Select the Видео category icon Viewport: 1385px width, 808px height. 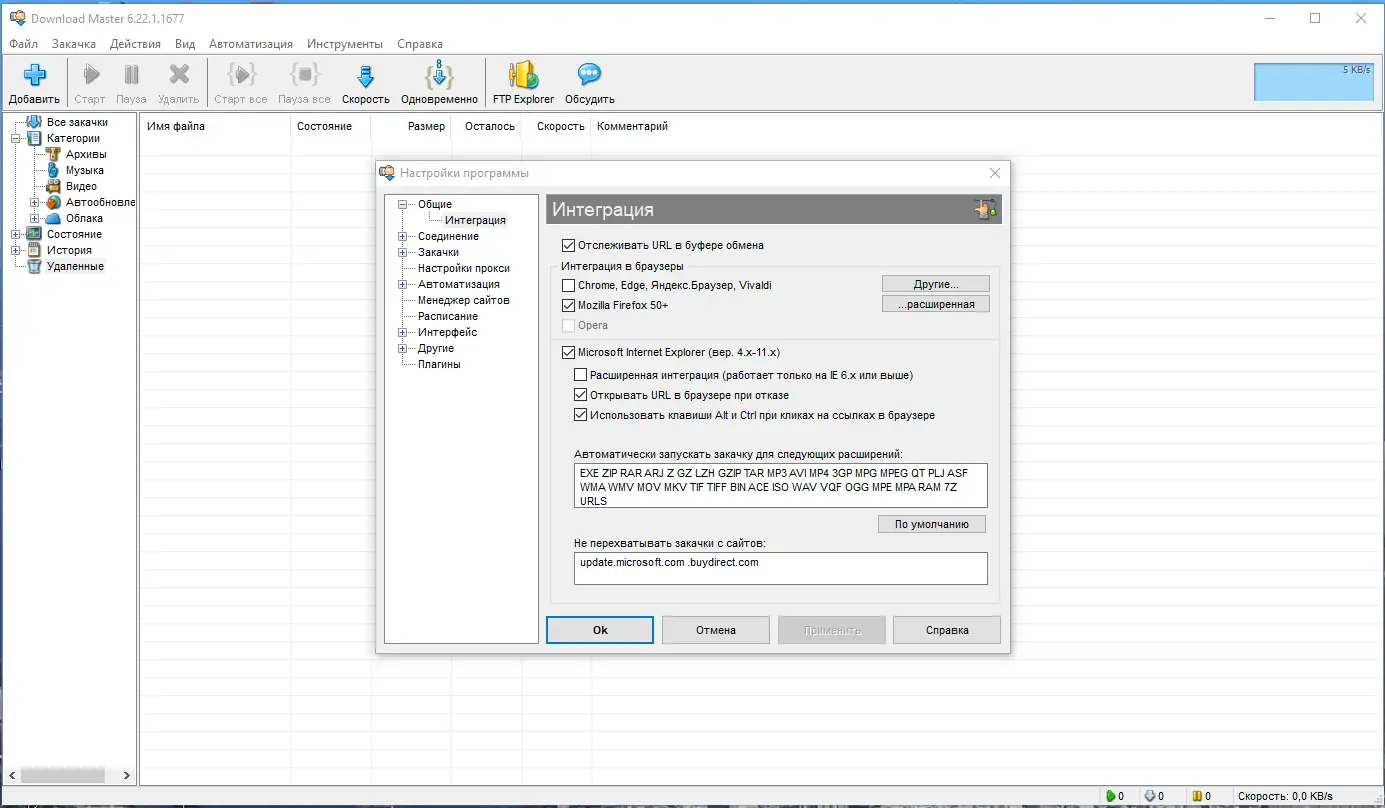(x=54, y=186)
